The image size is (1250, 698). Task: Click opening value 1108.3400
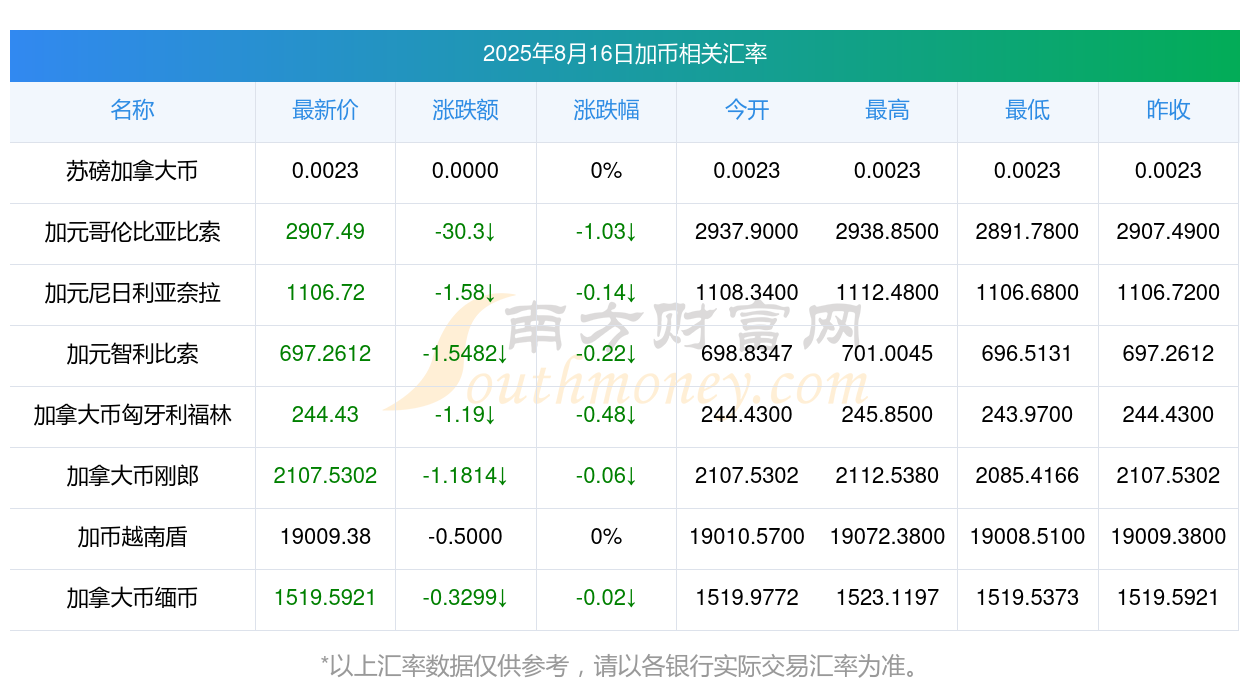tap(747, 293)
